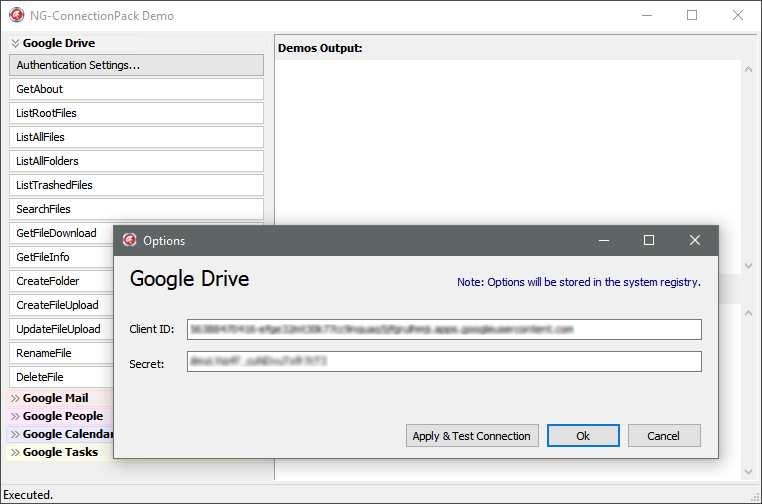Expand the Google Mail section
The image size is (762, 504).
pyautogui.click(x=15, y=399)
